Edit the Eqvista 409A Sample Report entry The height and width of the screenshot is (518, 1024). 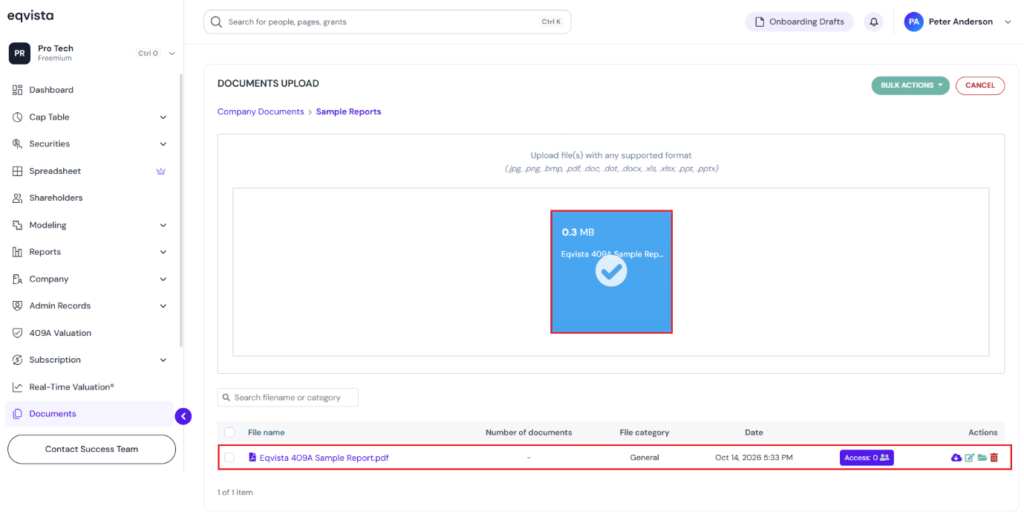970,458
